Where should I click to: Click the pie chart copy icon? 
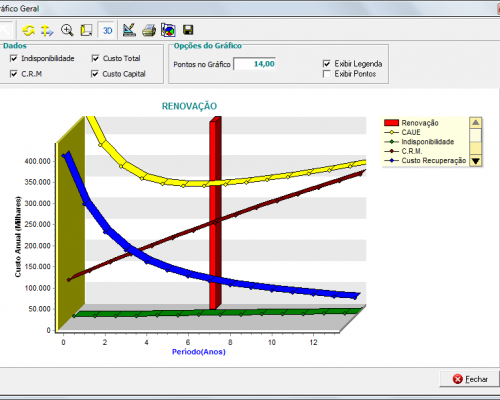pyautogui.click(x=168, y=30)
